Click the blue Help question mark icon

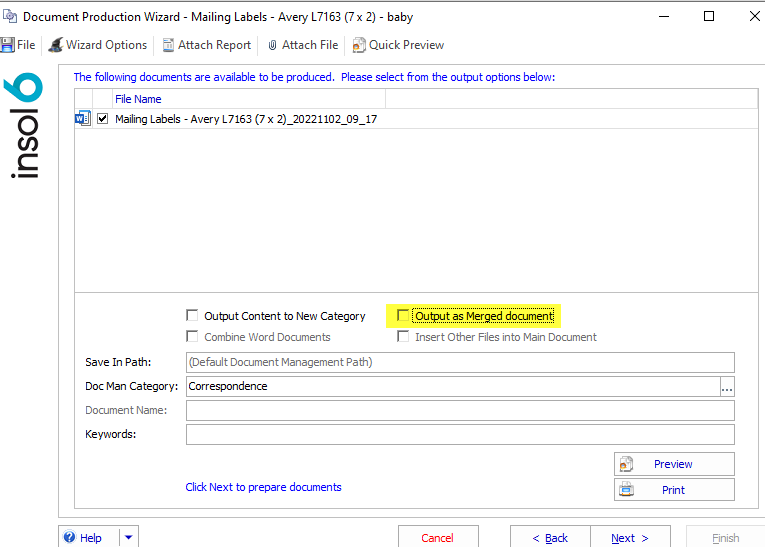point(70,537)
